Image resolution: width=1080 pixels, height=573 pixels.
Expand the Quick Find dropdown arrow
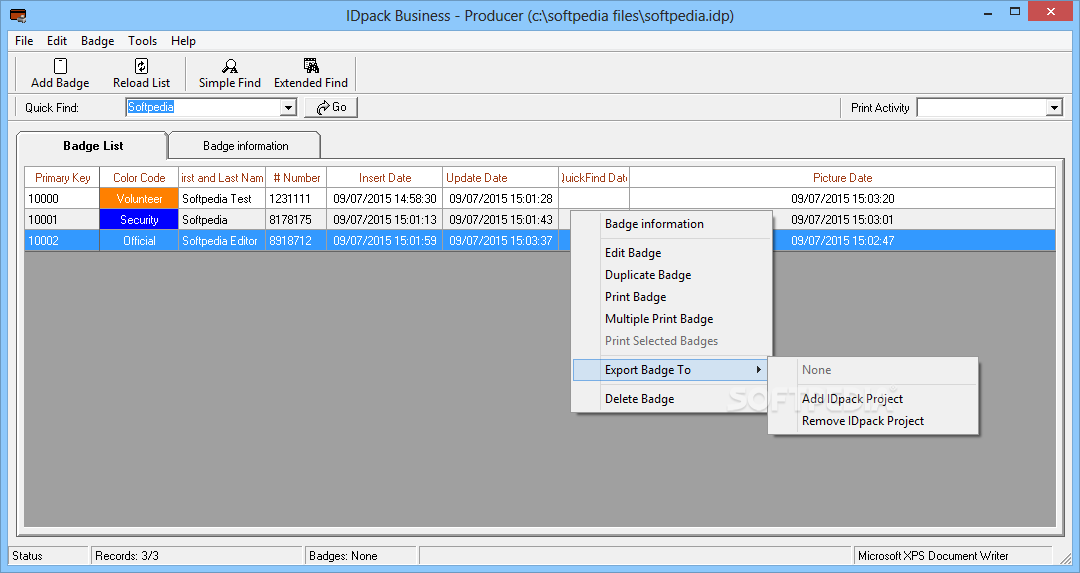[288, 107]
